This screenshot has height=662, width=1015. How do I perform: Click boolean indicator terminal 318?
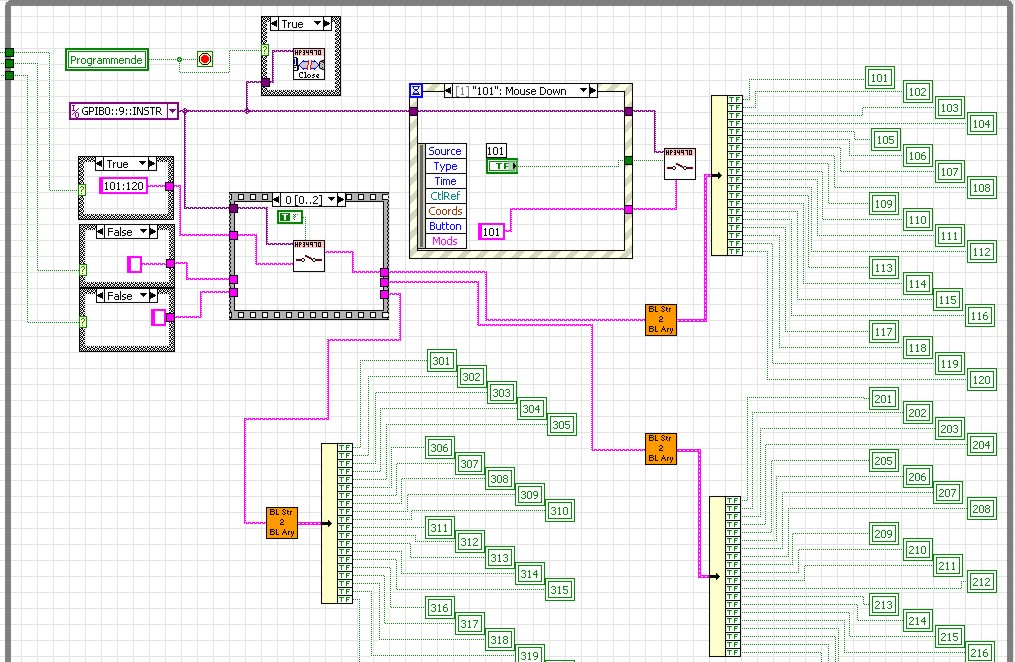click(500, 640)
